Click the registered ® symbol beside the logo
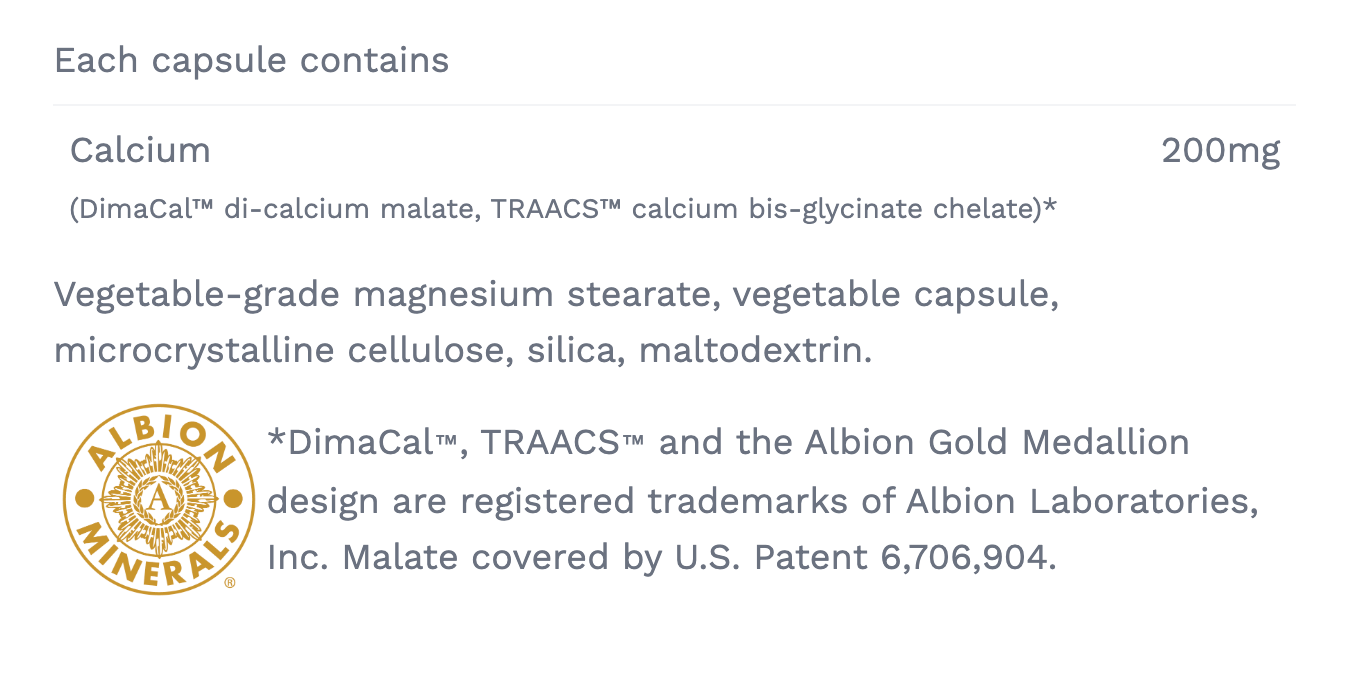The width and height of the screenshot is (1362, 682). (x=230, y=582)
